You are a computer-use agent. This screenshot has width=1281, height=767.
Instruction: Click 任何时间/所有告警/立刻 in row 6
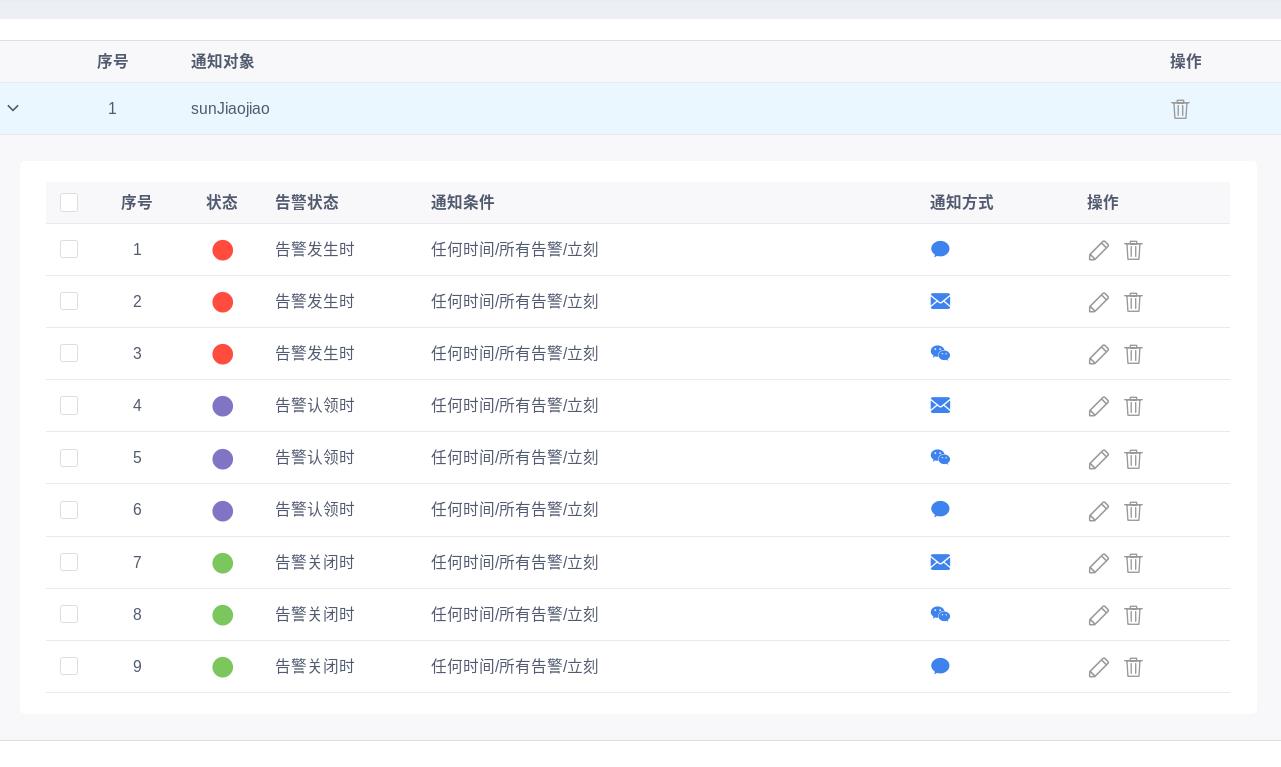(514, 509)
